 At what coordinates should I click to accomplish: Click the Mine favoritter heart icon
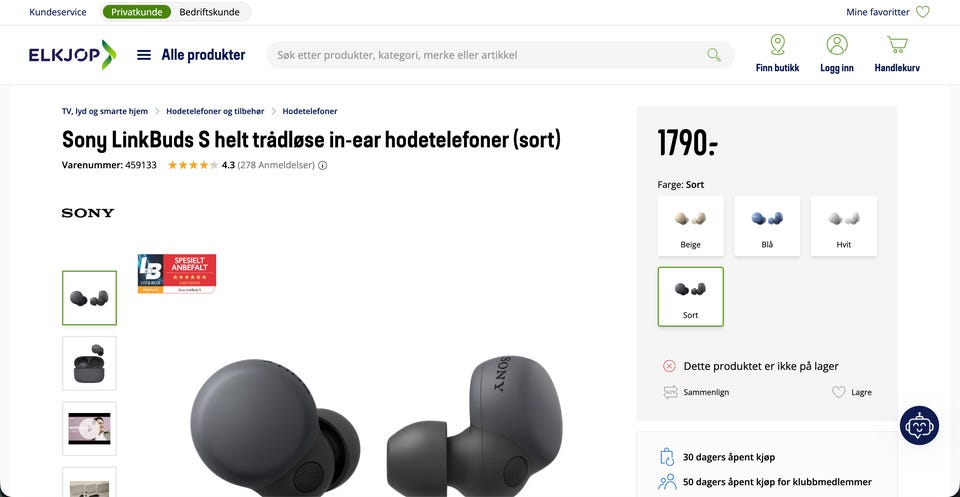(922, 12)
